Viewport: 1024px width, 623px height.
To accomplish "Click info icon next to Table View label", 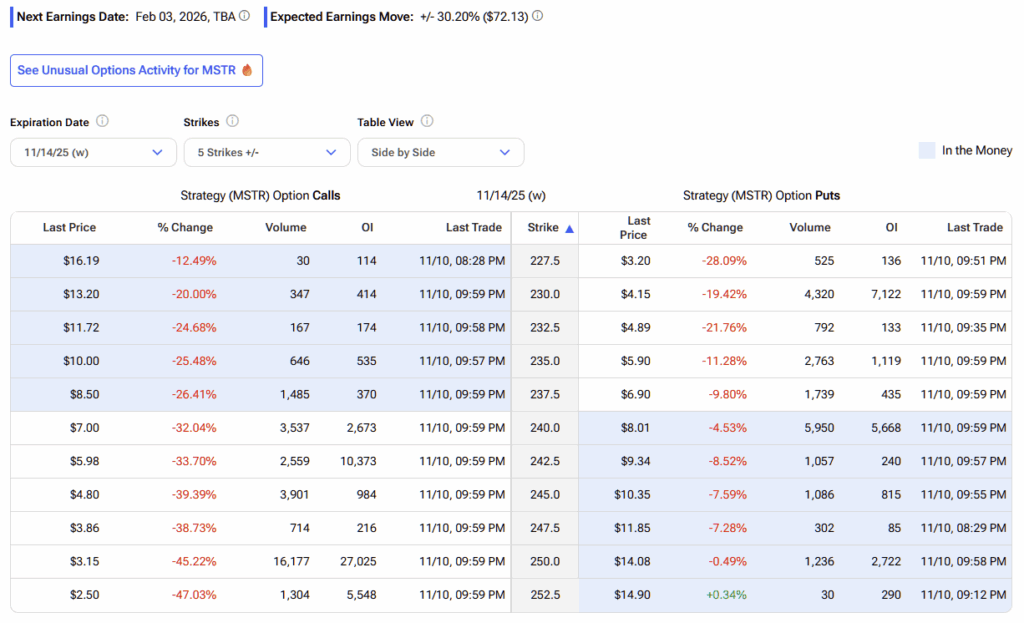I will tap(427, 122).
